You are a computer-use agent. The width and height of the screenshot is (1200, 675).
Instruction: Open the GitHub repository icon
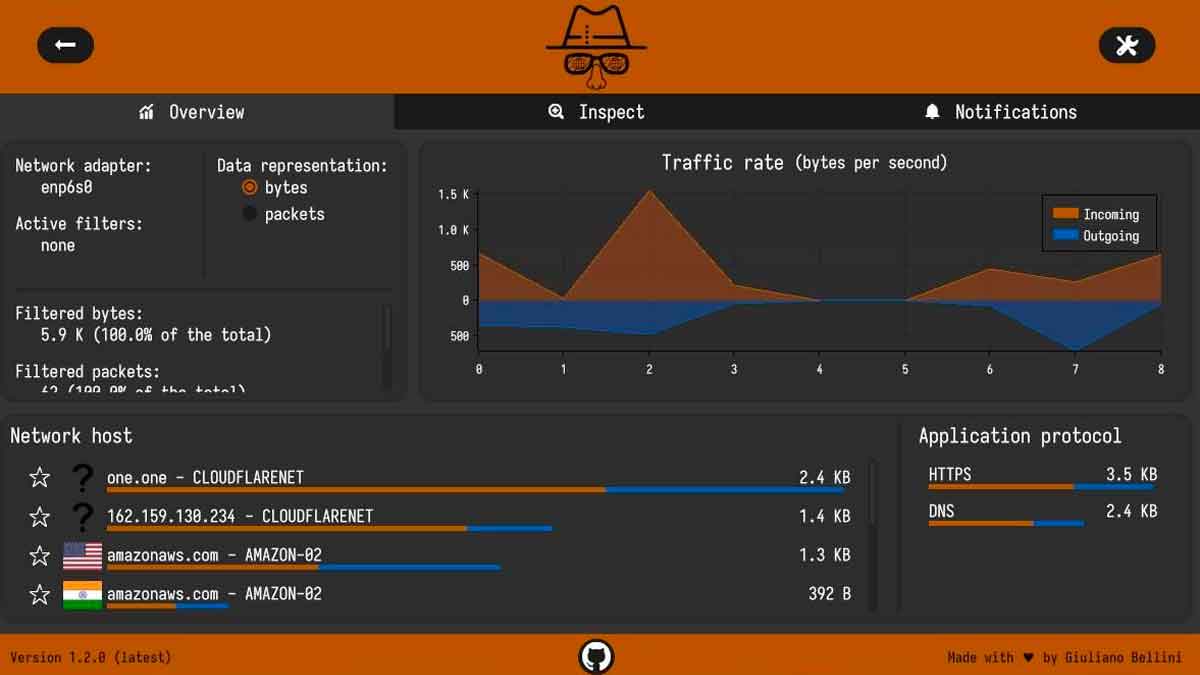(x=597, y=657)
